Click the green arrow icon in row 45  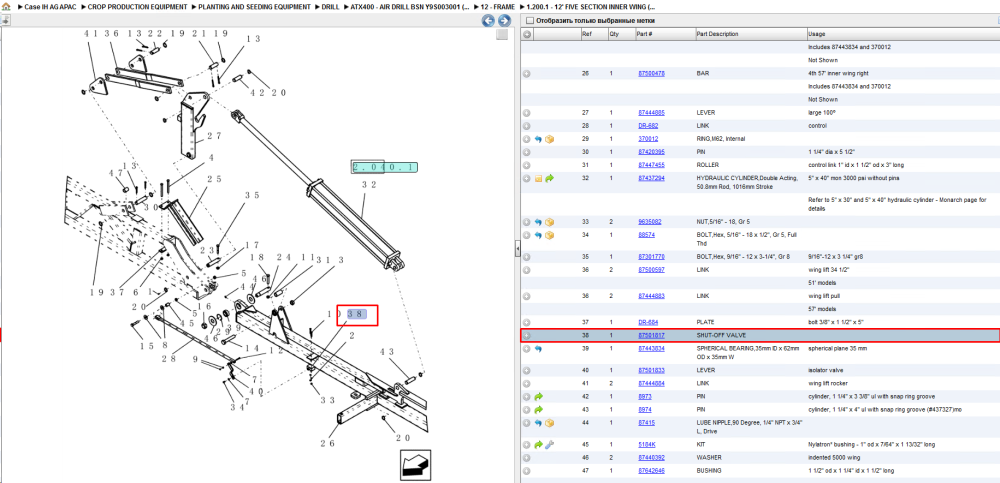coord(538,445)
